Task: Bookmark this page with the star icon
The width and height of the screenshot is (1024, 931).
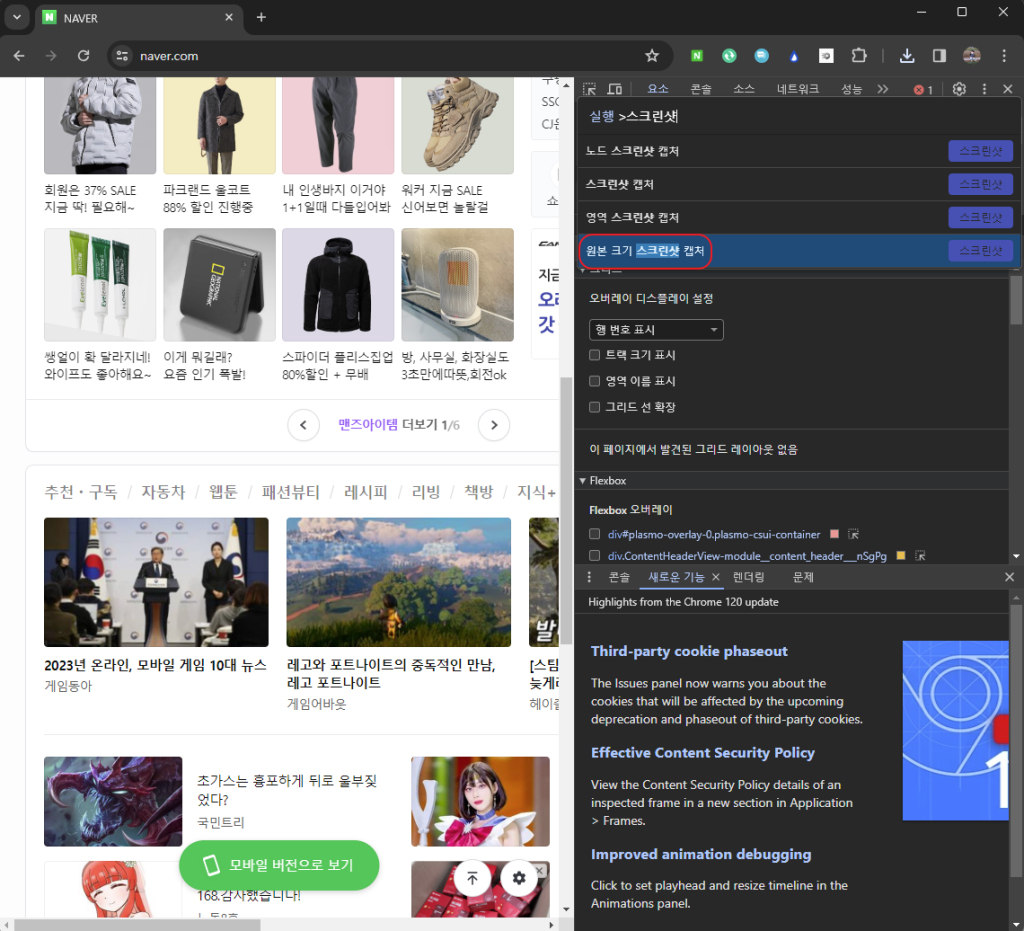Action: 652,56
